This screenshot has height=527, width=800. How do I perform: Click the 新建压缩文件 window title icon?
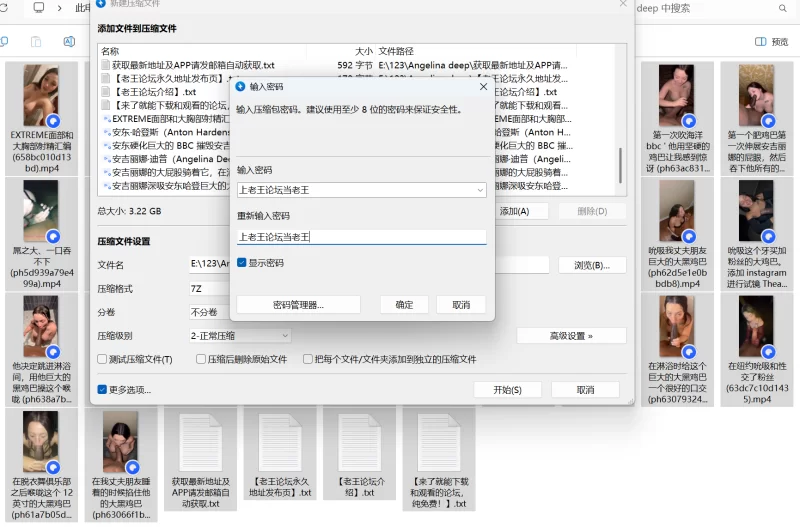point(99,4)
